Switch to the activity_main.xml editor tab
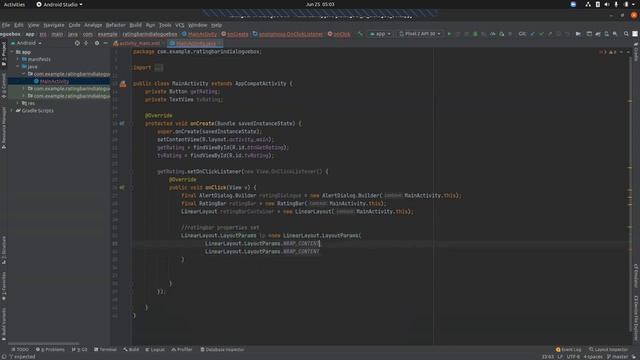Image resolution: width=640 pixels, height=360 pixels. click(x=139, y=43)
